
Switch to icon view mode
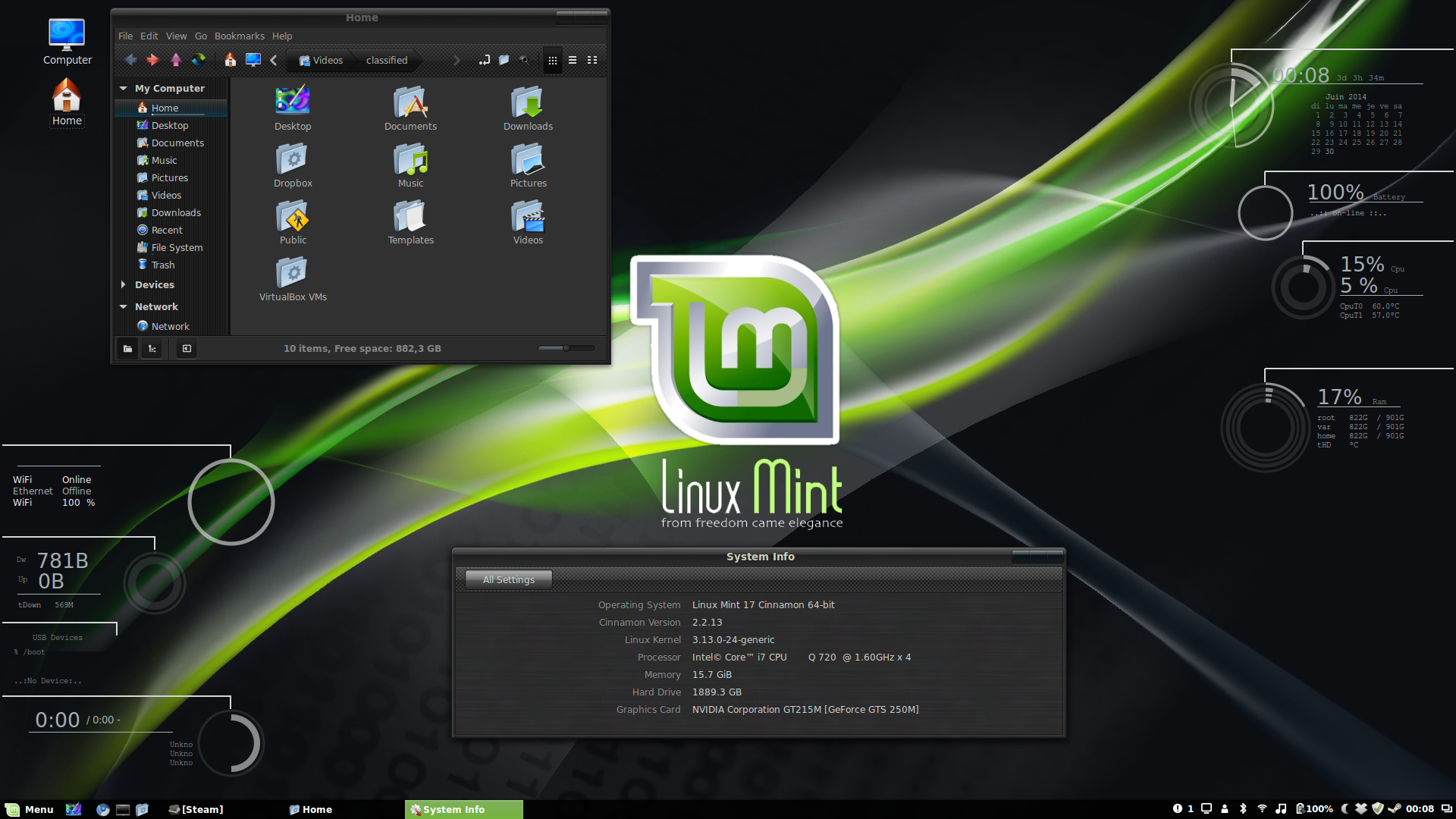[553, 60]
